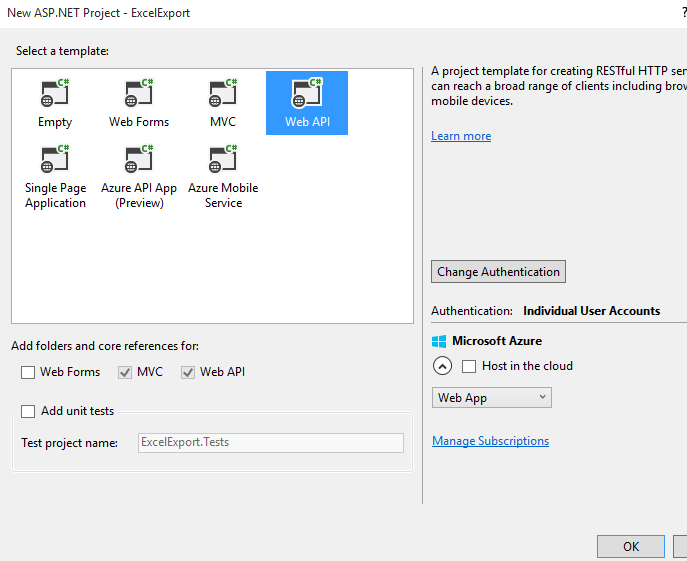This screenshot has width=687, height=561.
Task: Pick the Azure Mobile Service template
Action: [x=223, y=160]
